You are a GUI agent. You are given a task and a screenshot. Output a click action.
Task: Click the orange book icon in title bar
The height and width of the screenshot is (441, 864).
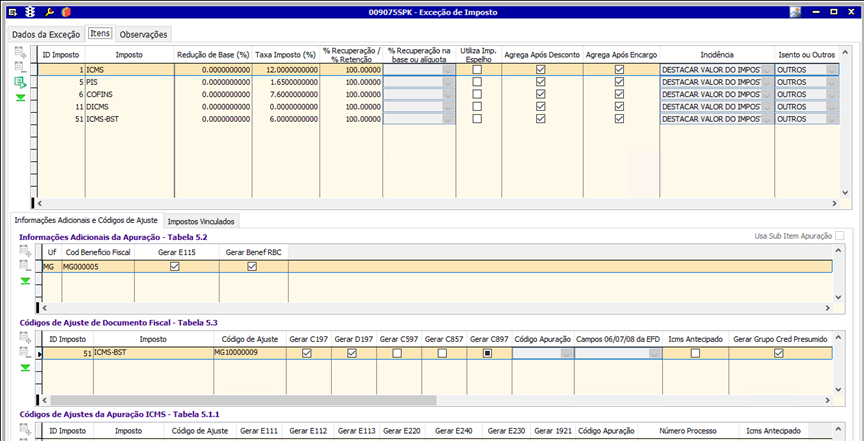tap(65, 12)
